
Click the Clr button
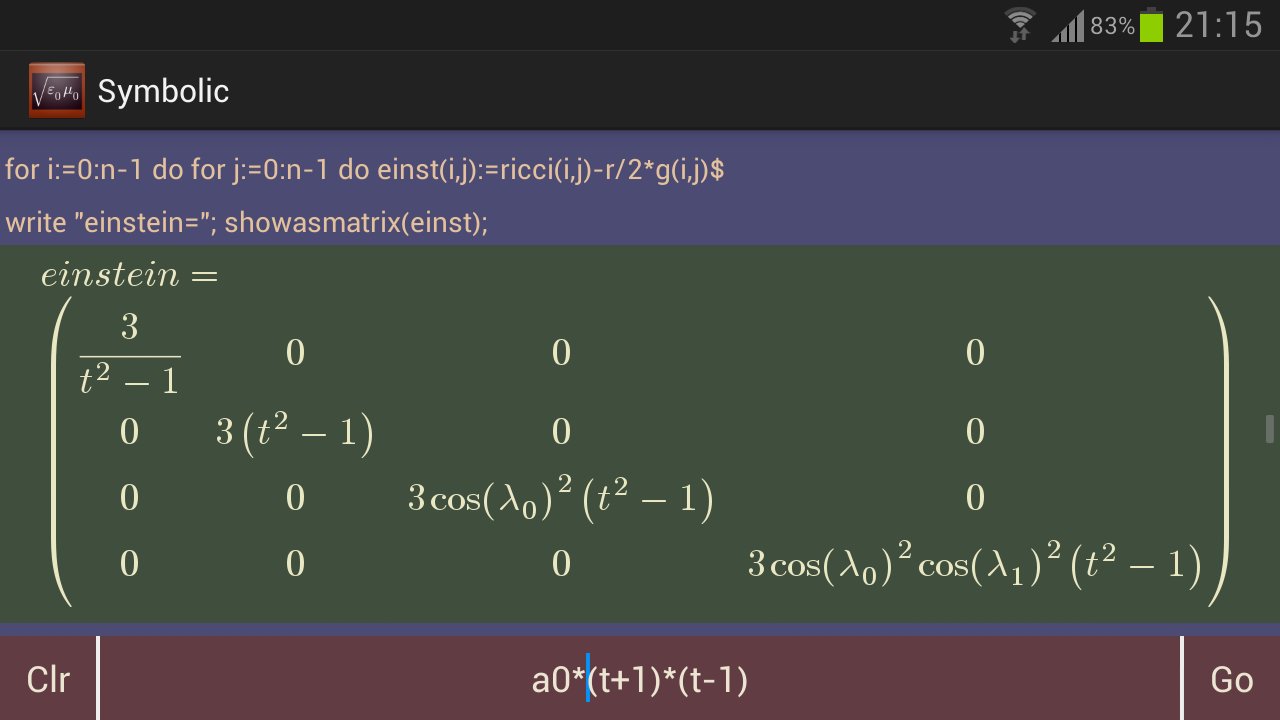pos(48,679)
